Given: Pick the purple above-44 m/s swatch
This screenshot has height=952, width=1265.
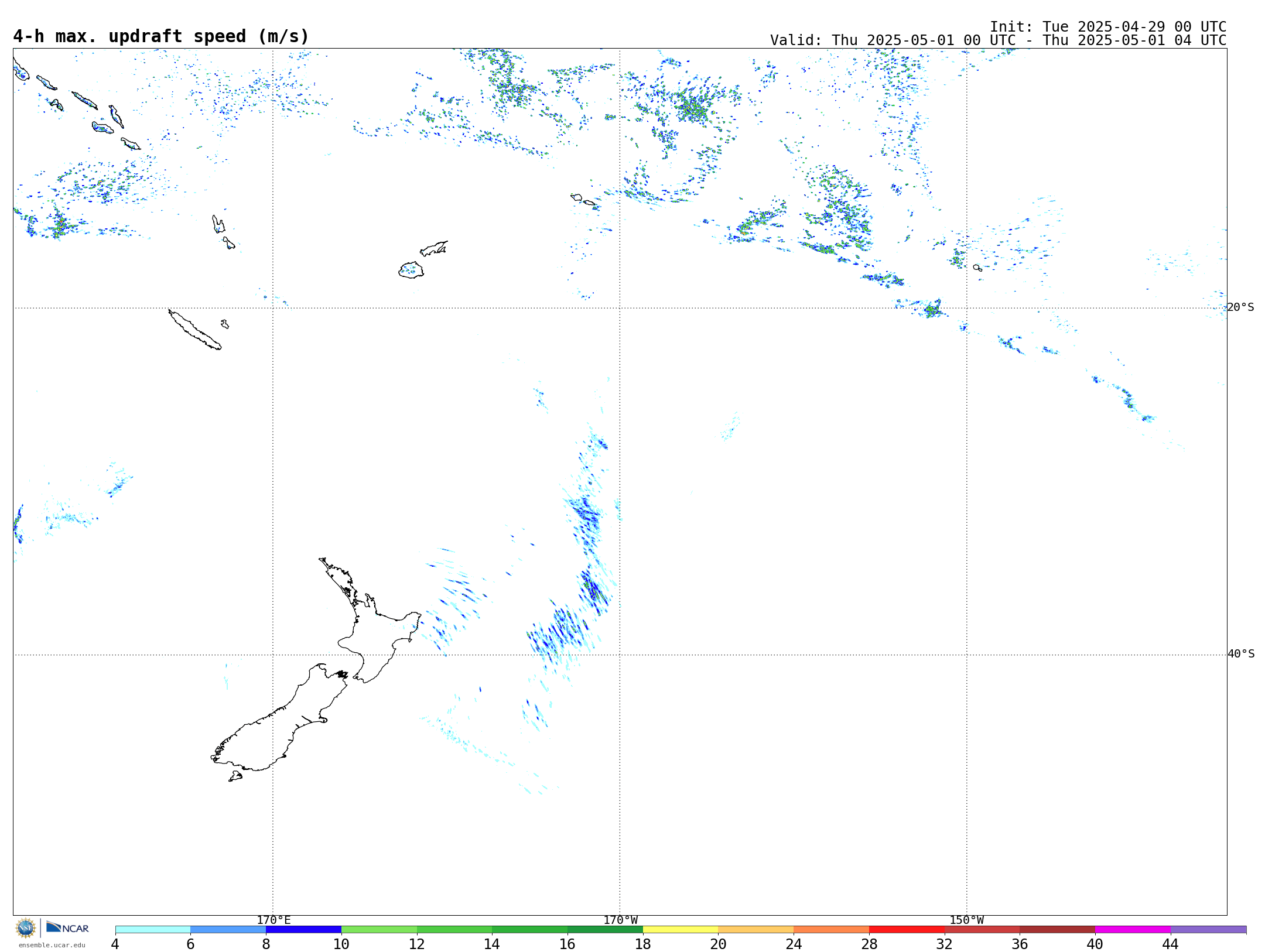Looking at the screenshot, I should tap(1208, 930).
